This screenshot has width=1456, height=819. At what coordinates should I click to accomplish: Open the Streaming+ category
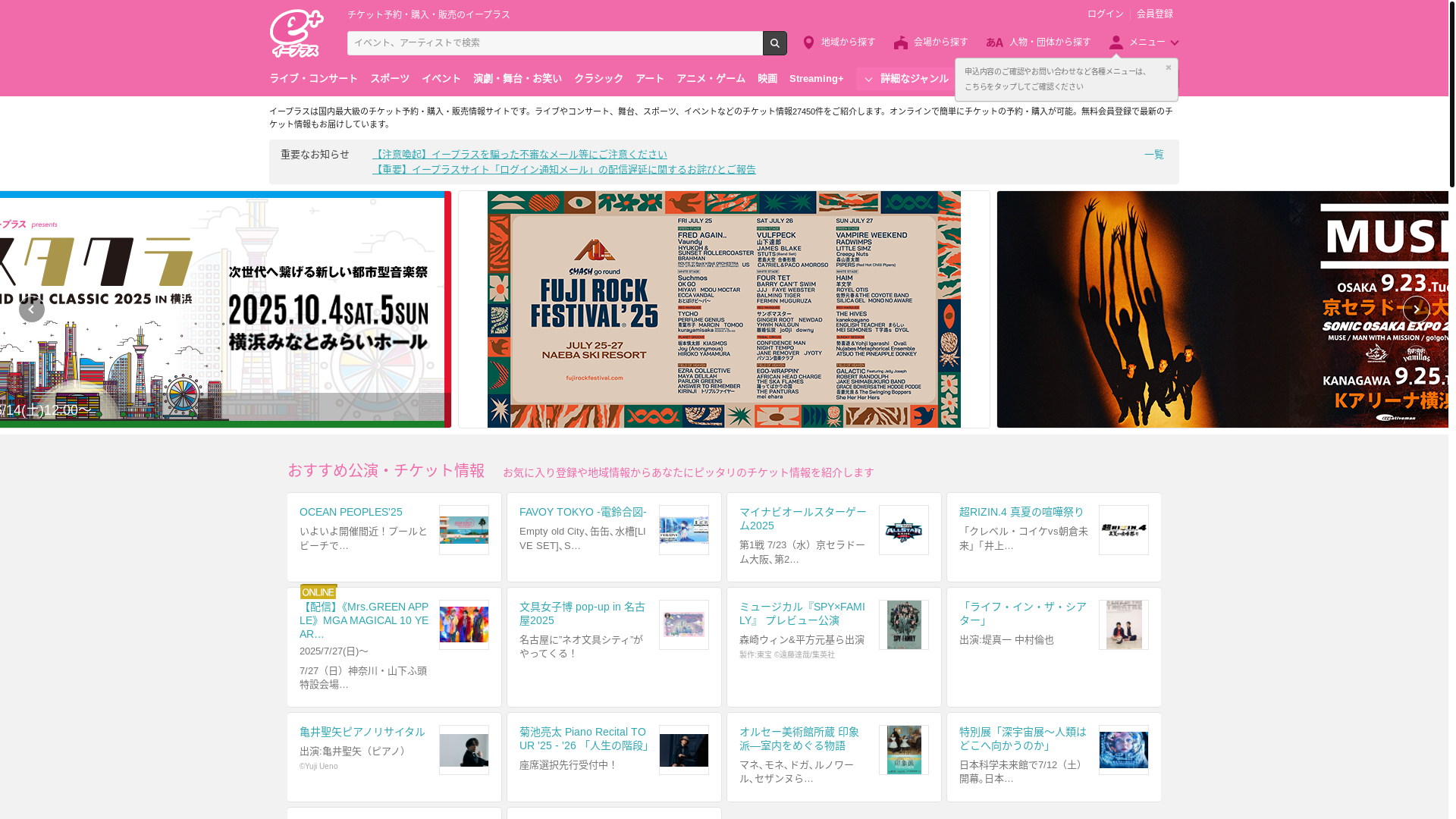[816, 79]
